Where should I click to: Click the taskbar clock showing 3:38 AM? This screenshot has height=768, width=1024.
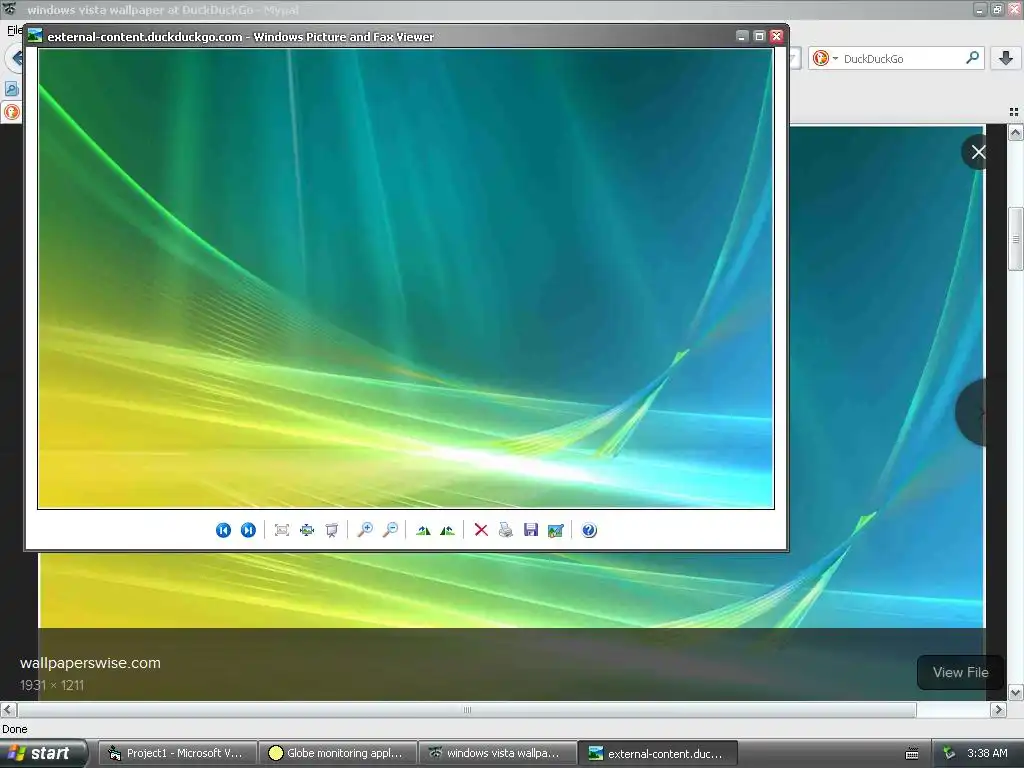[x=987, y=754]
